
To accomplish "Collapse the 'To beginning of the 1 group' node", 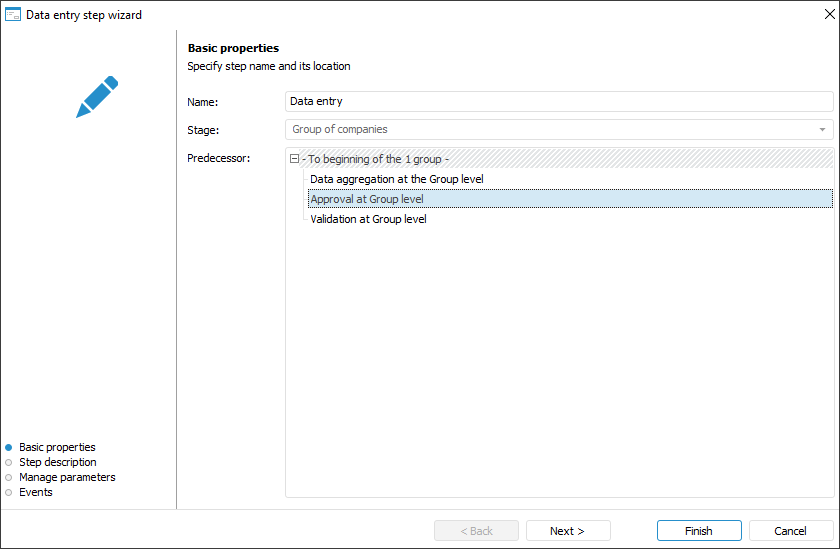I will pos(294,159).
